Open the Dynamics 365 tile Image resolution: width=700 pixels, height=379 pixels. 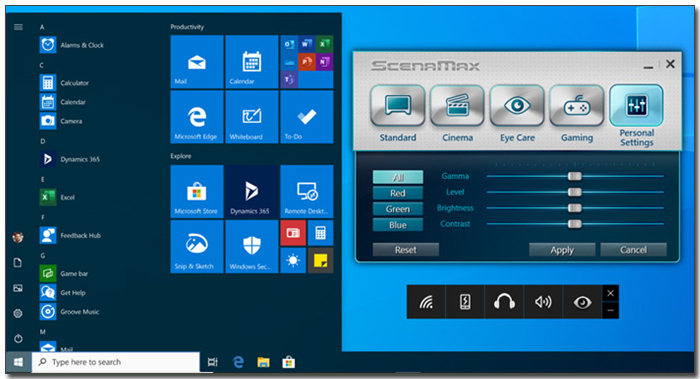pos(252,191)
